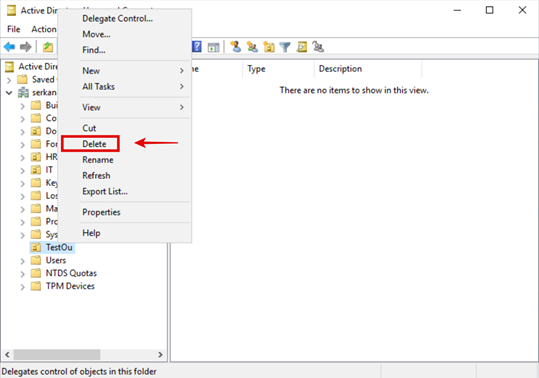Click the Create new group icon

[252, 47]
